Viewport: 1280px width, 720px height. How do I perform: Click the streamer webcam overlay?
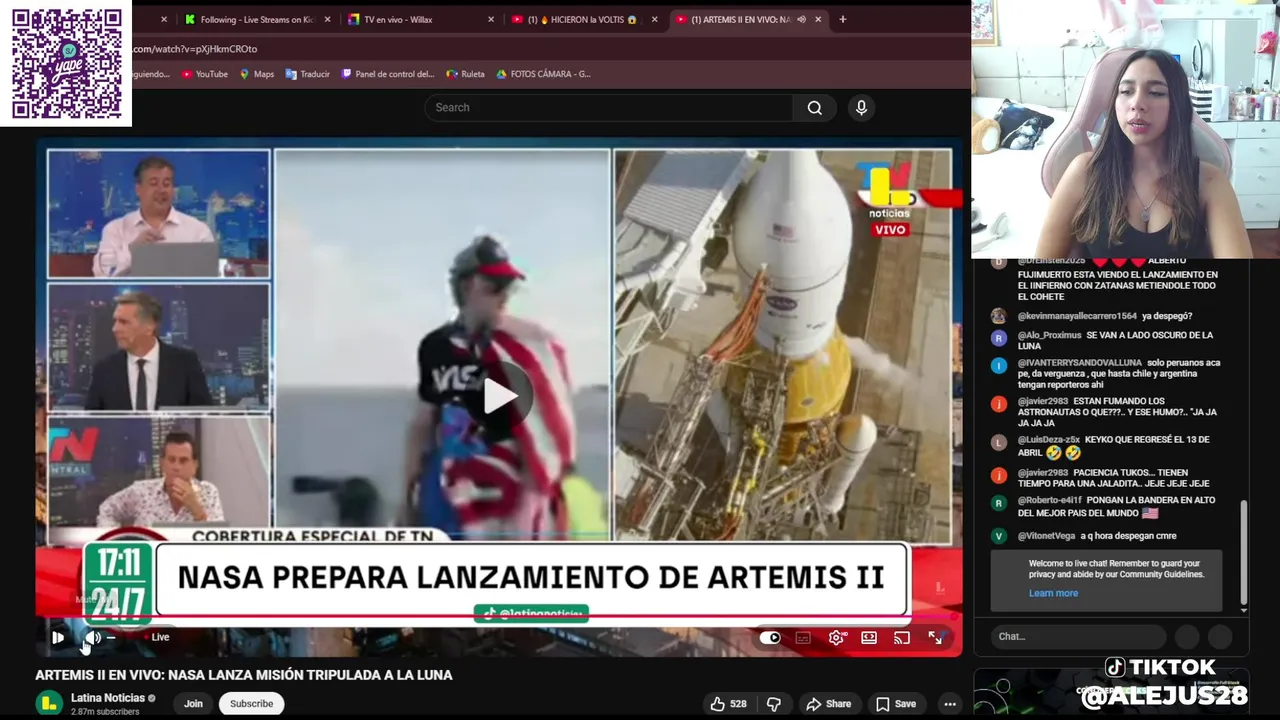(x=1125, y=130)
